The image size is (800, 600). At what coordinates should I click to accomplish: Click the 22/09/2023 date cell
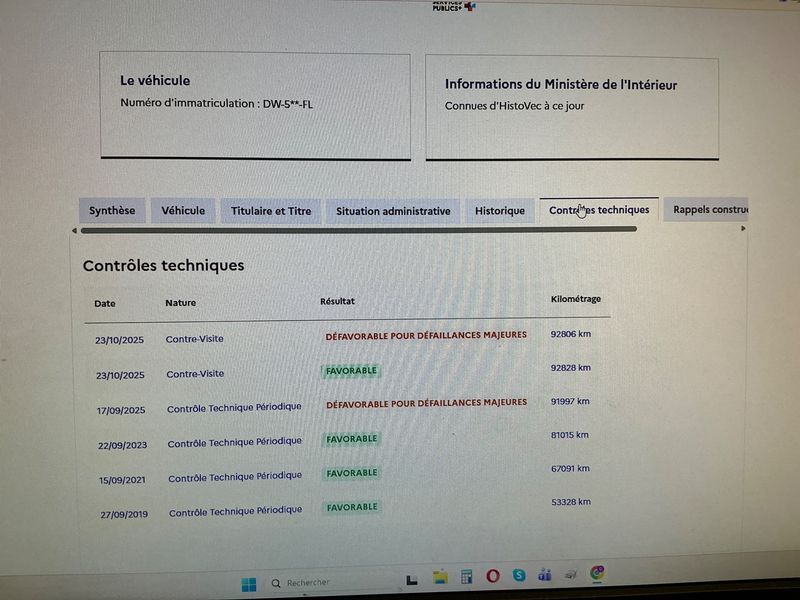click(122, 445)
